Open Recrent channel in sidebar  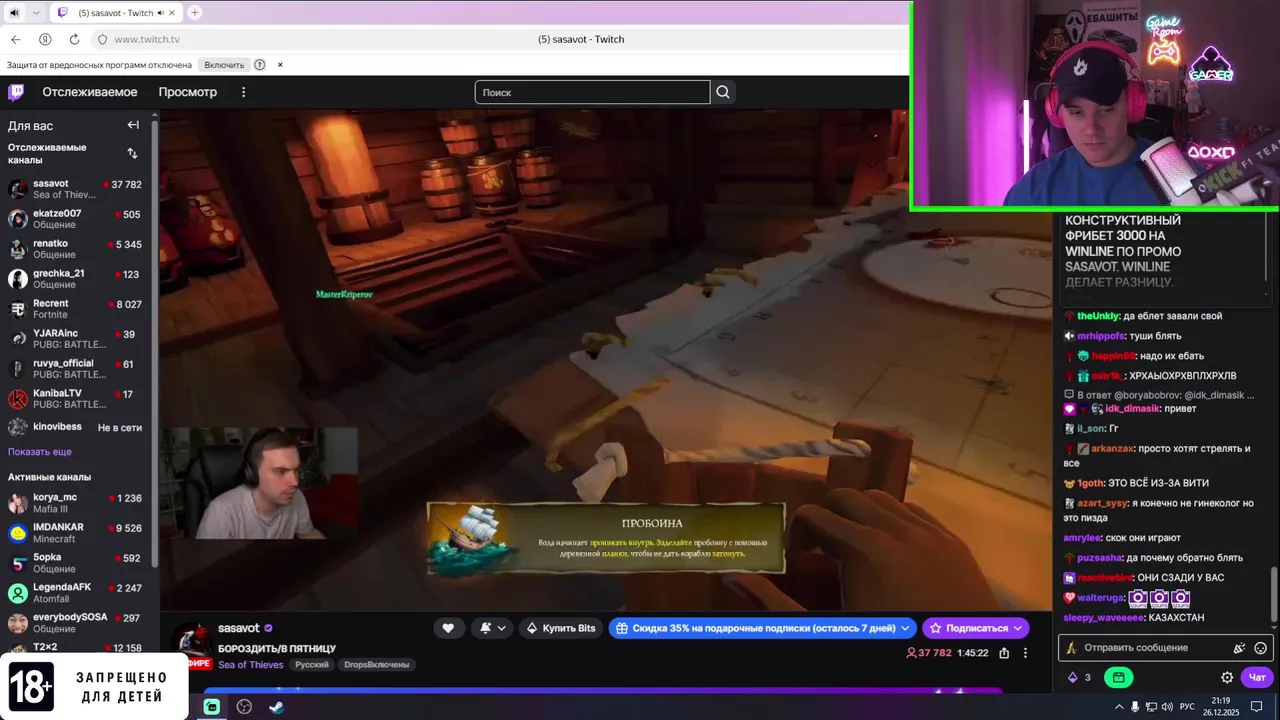pyautogui.click(x=76, y=309)
